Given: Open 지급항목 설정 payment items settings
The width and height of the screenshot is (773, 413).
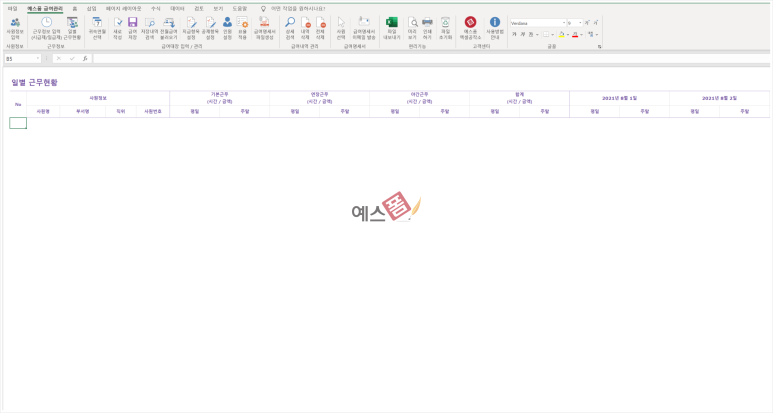Looking at the screenshot, I should click(x=191, y=29).
